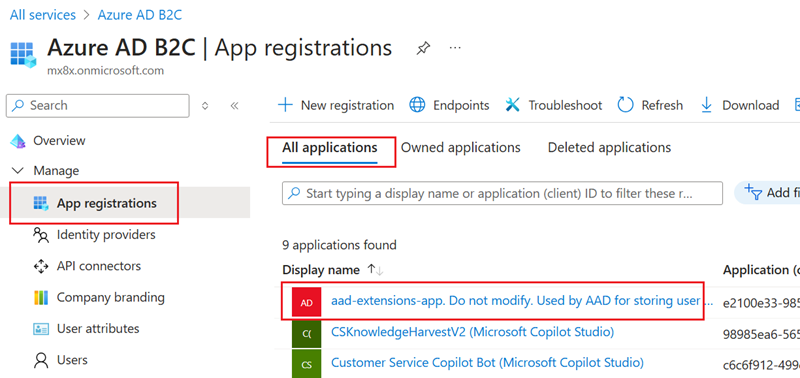The image size is (800, 378).
Task: Click the Identity providers people icon
Action: [x=41, y=235]
